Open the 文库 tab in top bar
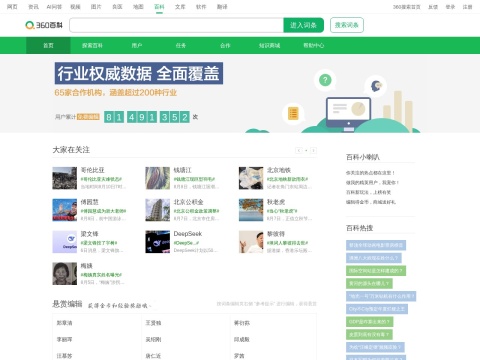This screenshot has height=360, width=480. point(180,7)
